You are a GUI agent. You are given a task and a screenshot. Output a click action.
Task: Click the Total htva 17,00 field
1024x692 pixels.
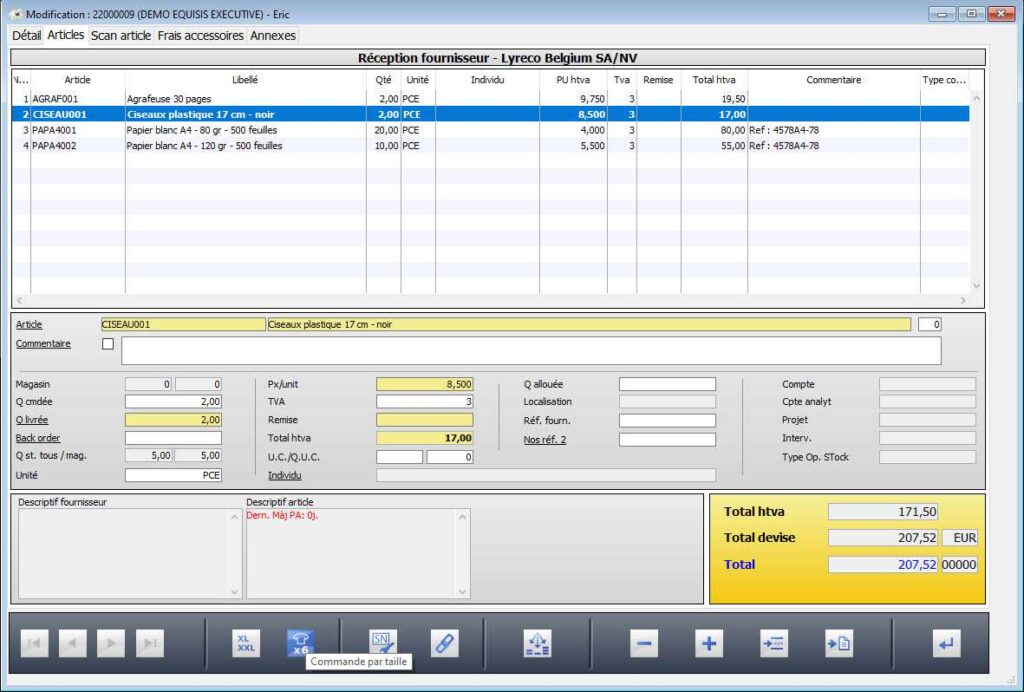[424, 438]
